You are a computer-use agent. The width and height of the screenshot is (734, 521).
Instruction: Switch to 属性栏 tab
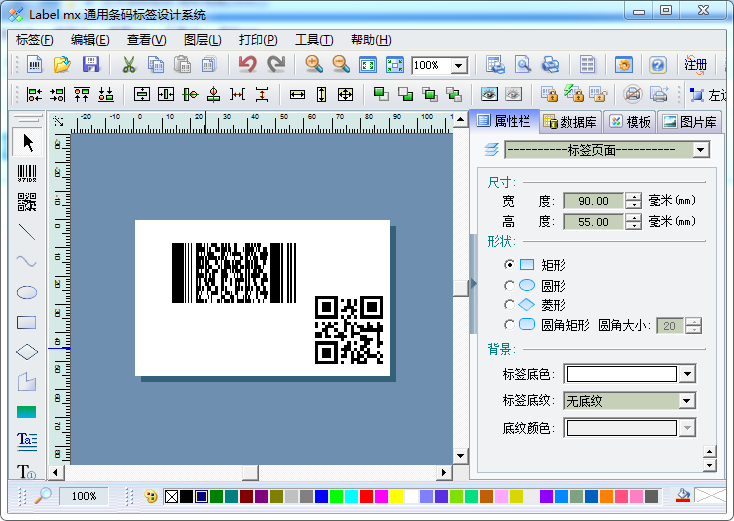[504, 121]
